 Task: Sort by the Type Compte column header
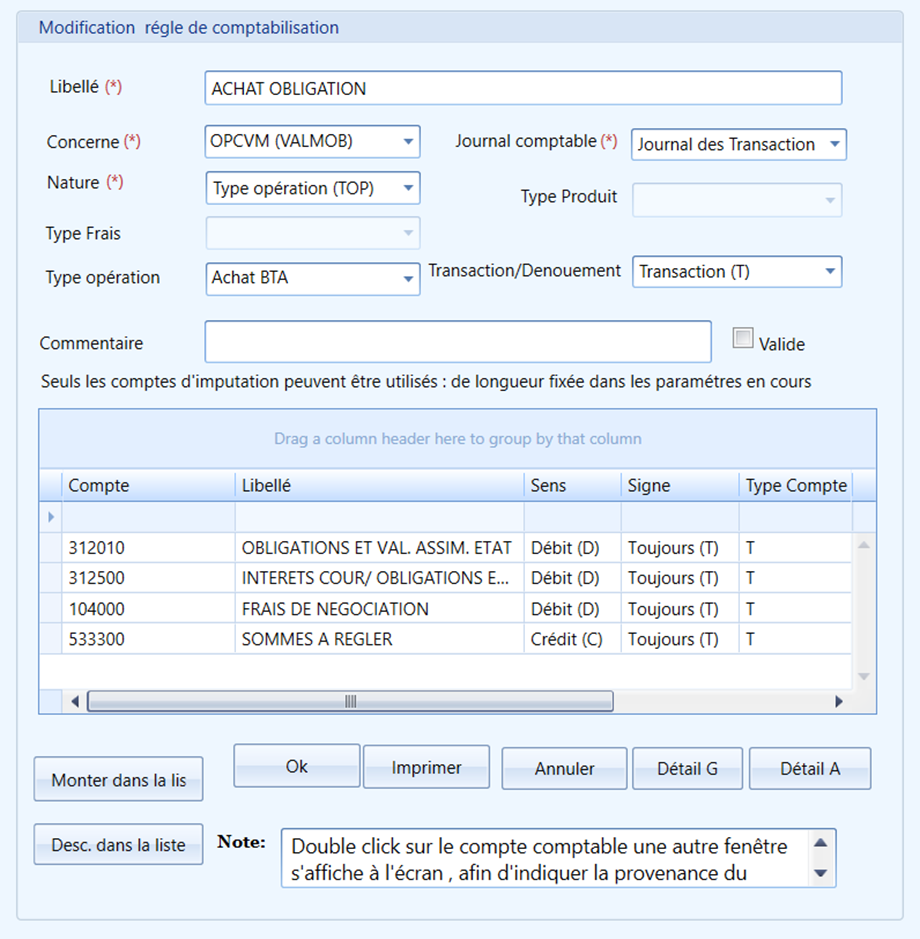[795, 485]
